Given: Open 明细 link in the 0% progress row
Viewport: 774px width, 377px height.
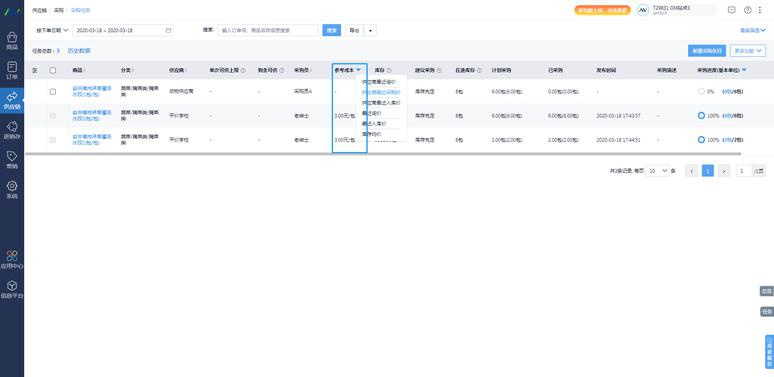Looking at the screenshot, I should 727,92.
